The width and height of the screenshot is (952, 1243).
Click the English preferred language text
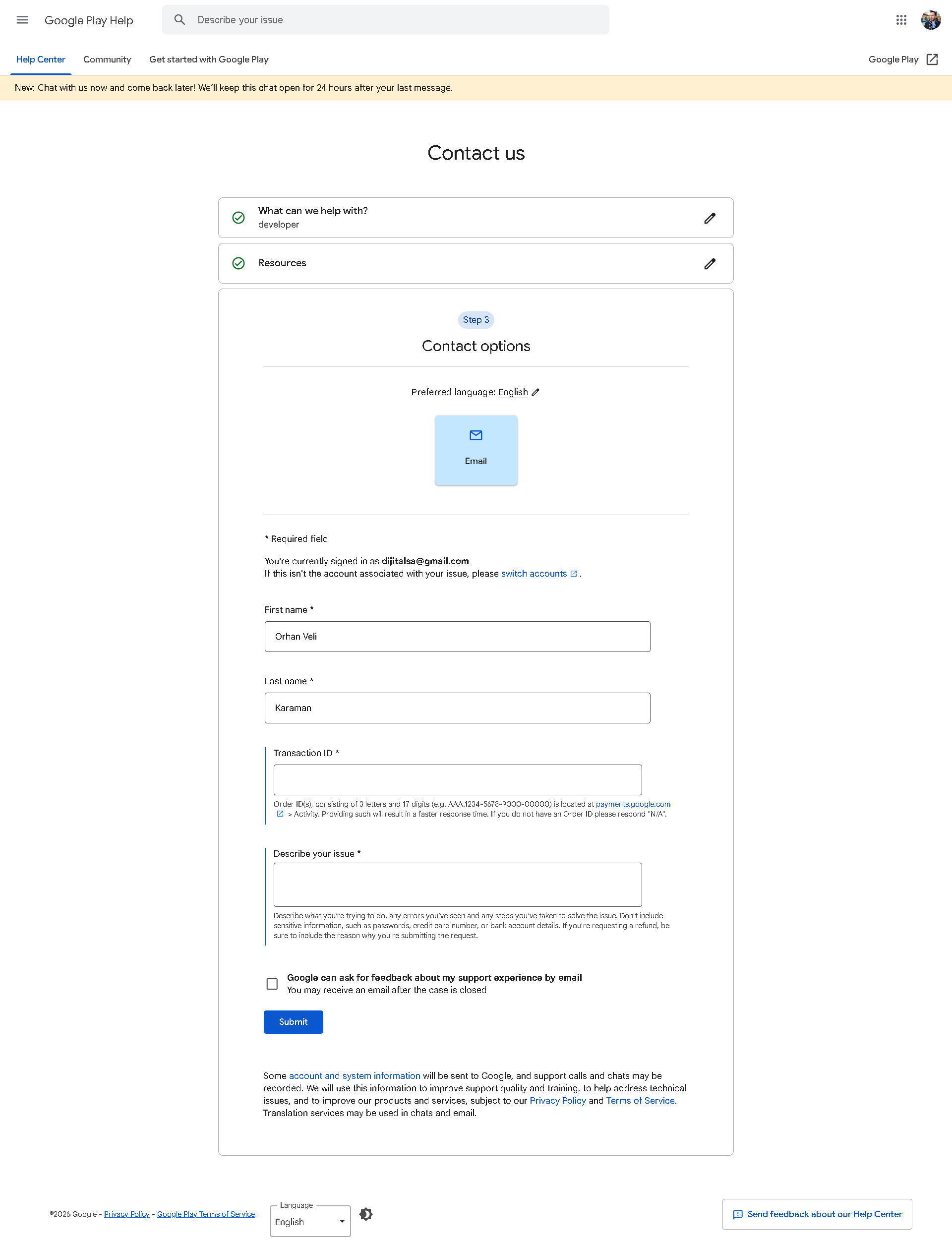[513, 392]
